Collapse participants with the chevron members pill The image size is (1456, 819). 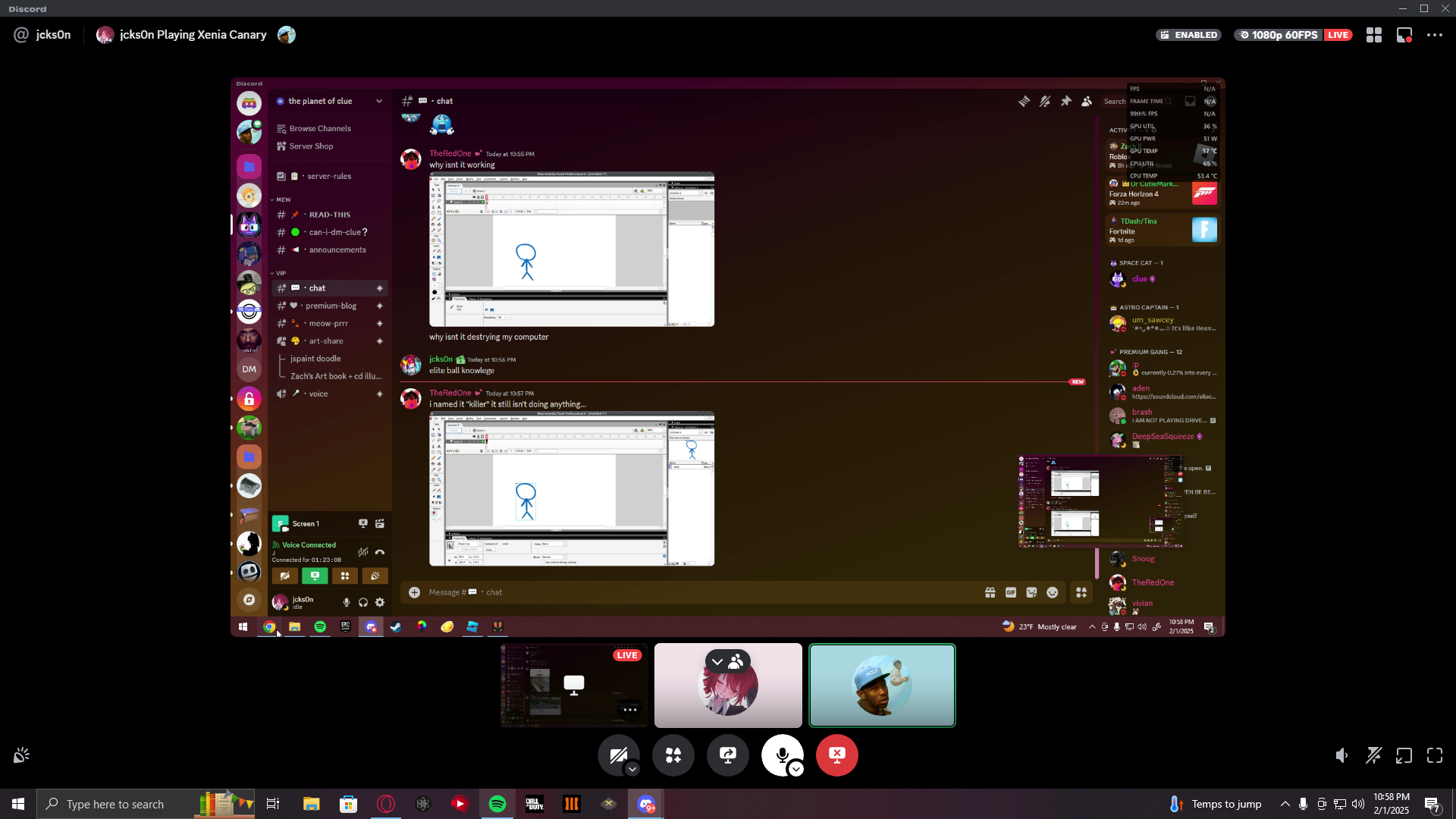coord(727,662)
